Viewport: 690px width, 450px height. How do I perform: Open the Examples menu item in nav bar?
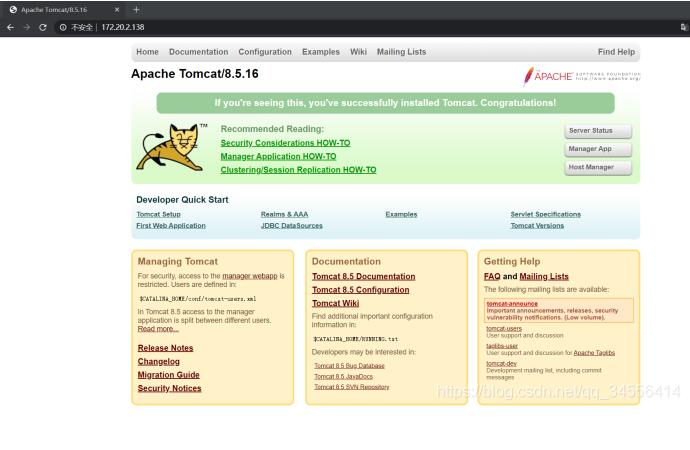pyautogui.click(x=321, y=52)
